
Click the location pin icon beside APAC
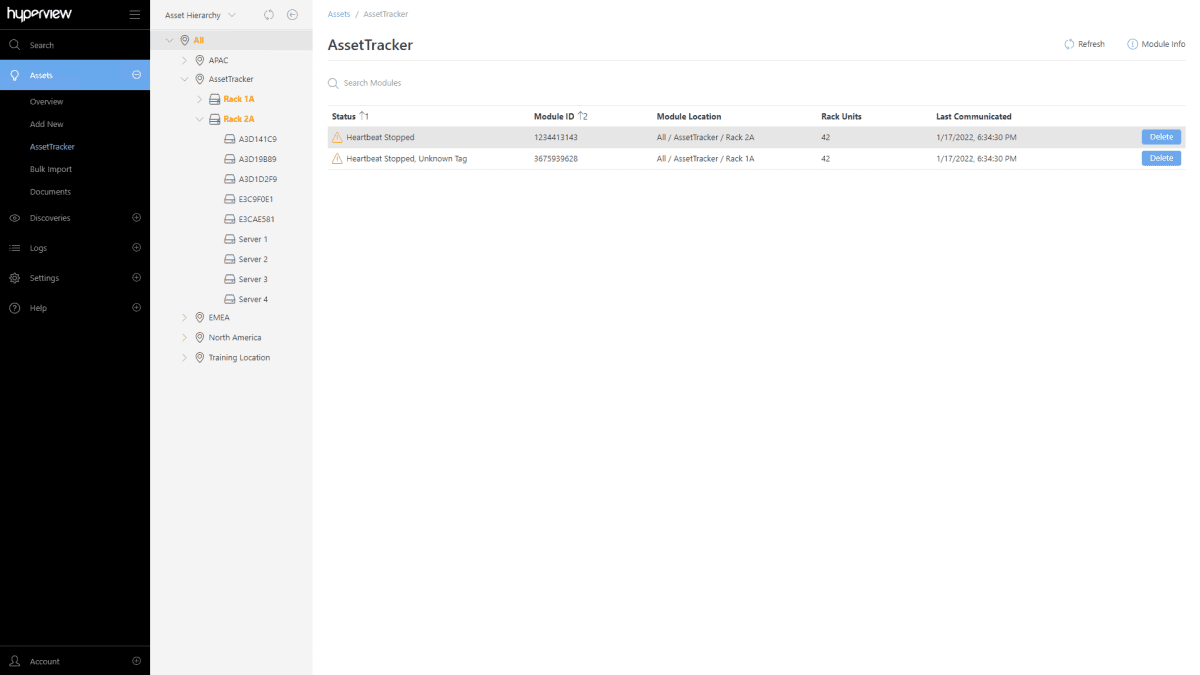point(199,60)
